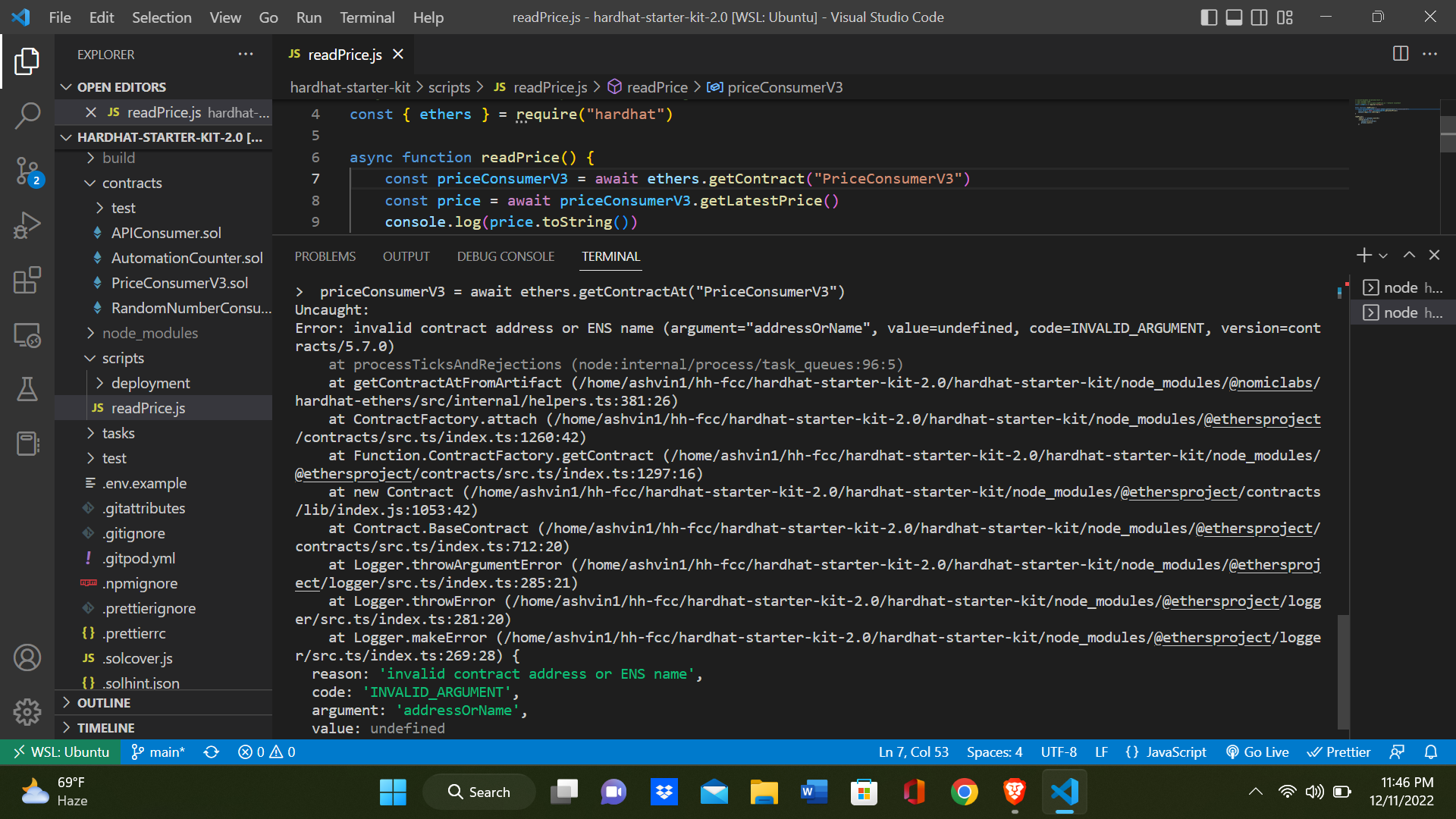Click the terminal vertical scrollbar
The width and height of the screenshot is (1456, 819).
pos(1343,671)
